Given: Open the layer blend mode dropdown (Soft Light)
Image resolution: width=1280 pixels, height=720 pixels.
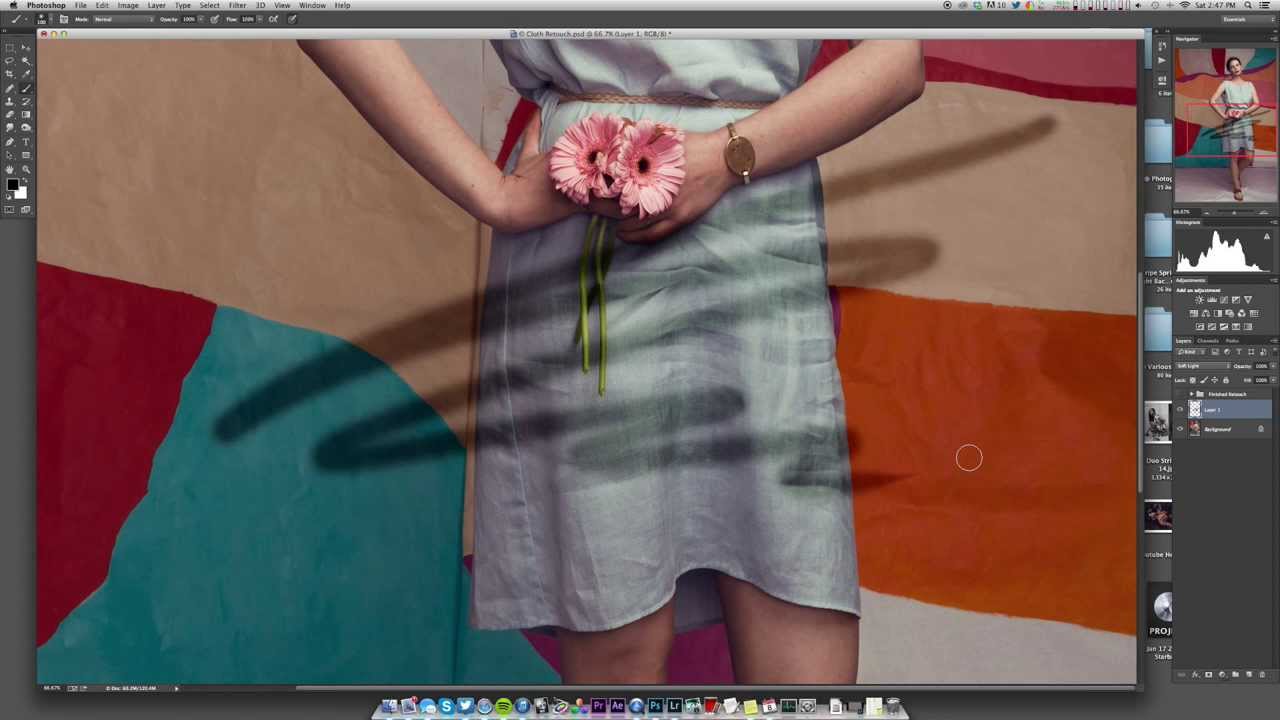Looking at the screenshot, I should 1203,366.
